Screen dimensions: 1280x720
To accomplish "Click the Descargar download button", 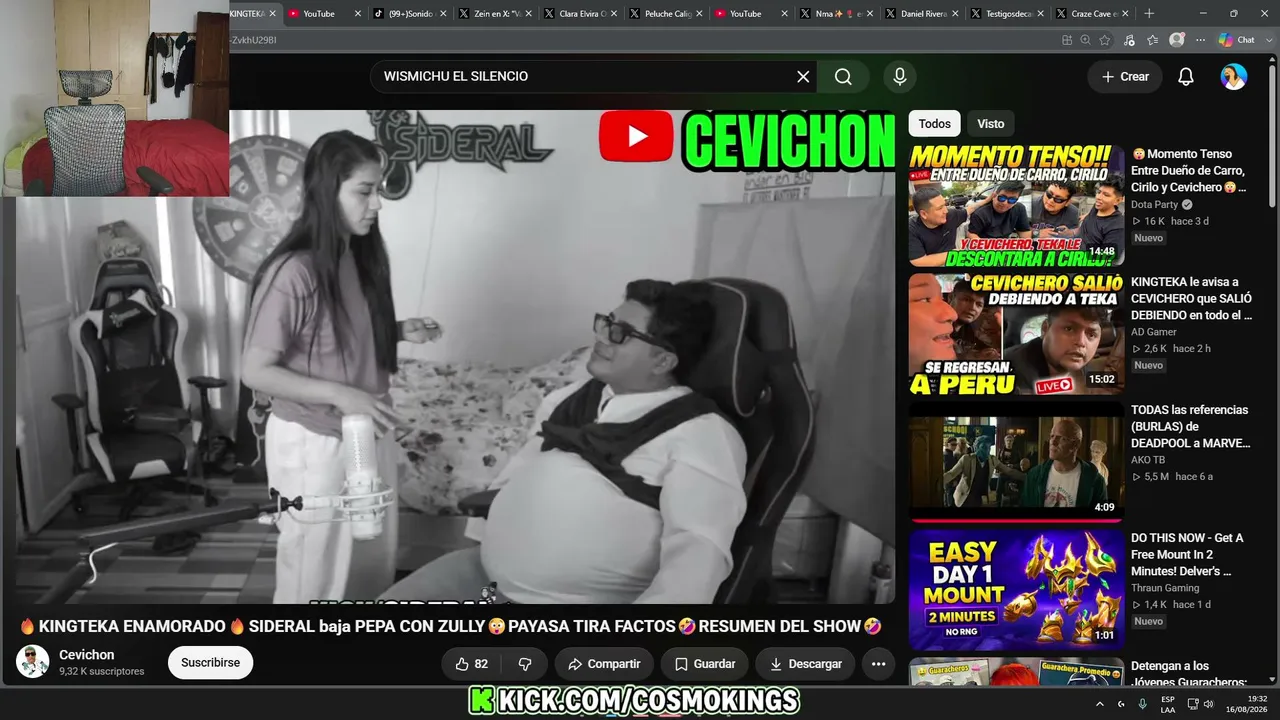I will (x=806, y=664).
